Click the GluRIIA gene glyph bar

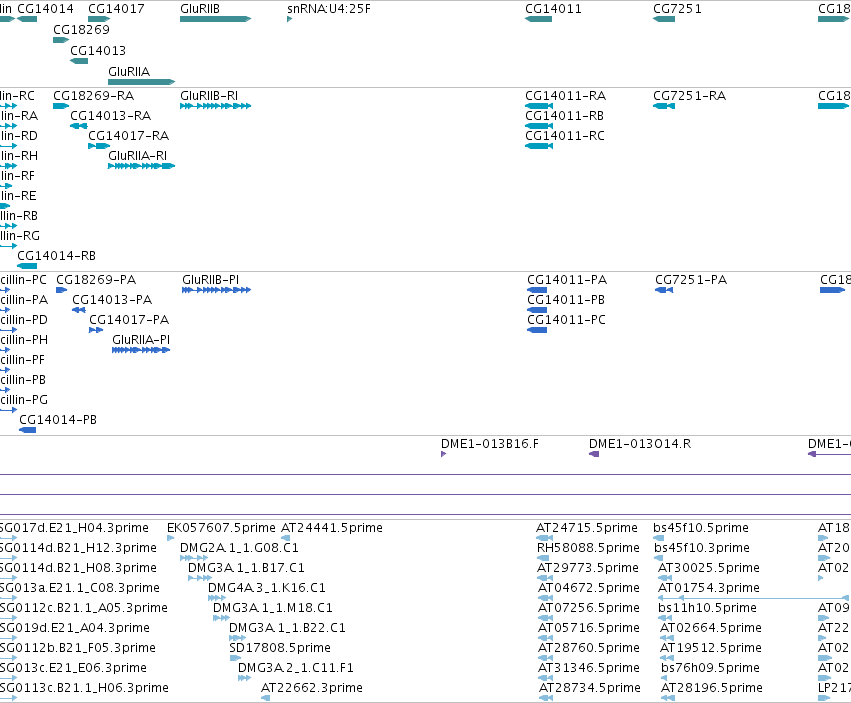(x=142, y=82)
